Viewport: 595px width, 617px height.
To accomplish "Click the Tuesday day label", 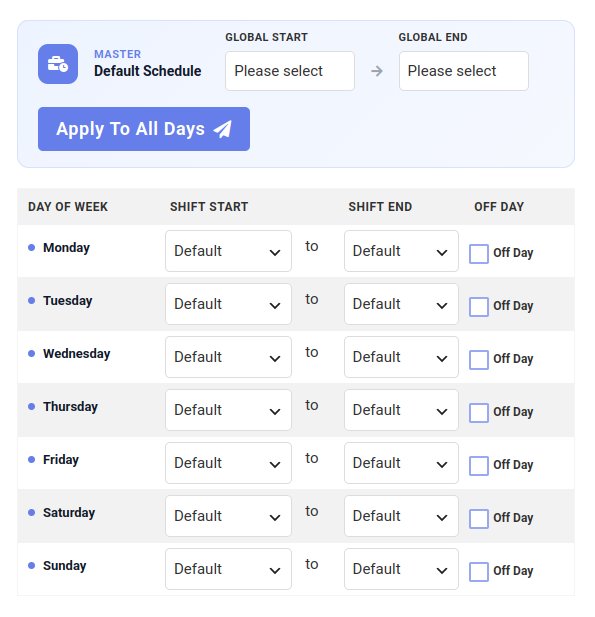I will click(x=67, y=301).
